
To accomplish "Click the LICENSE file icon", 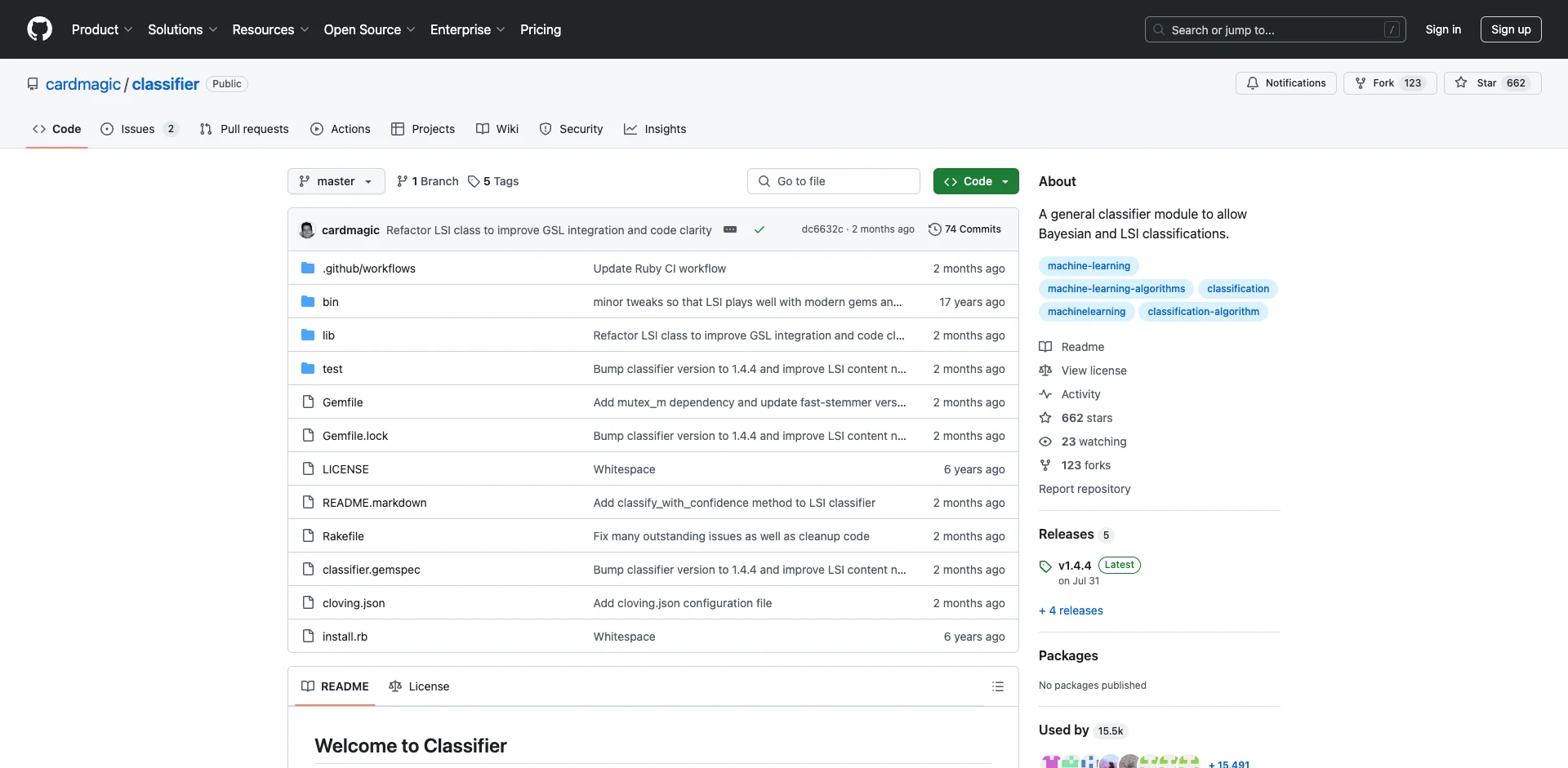I will pyautogui.click(x=308, y=469).
